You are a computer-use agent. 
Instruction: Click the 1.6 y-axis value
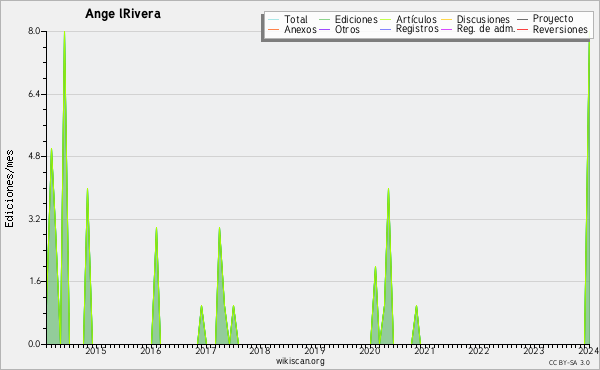click(34, 281)
